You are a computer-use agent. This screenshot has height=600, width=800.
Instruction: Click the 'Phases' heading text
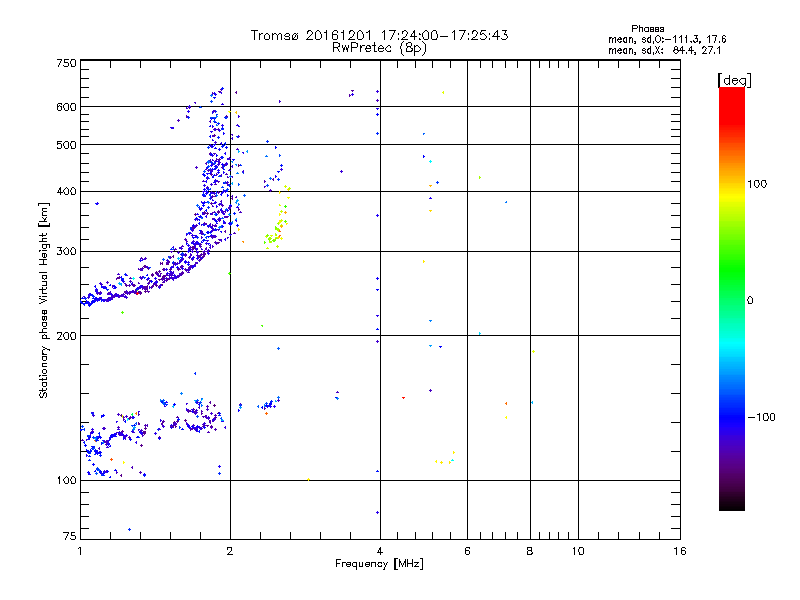[647, 29]
